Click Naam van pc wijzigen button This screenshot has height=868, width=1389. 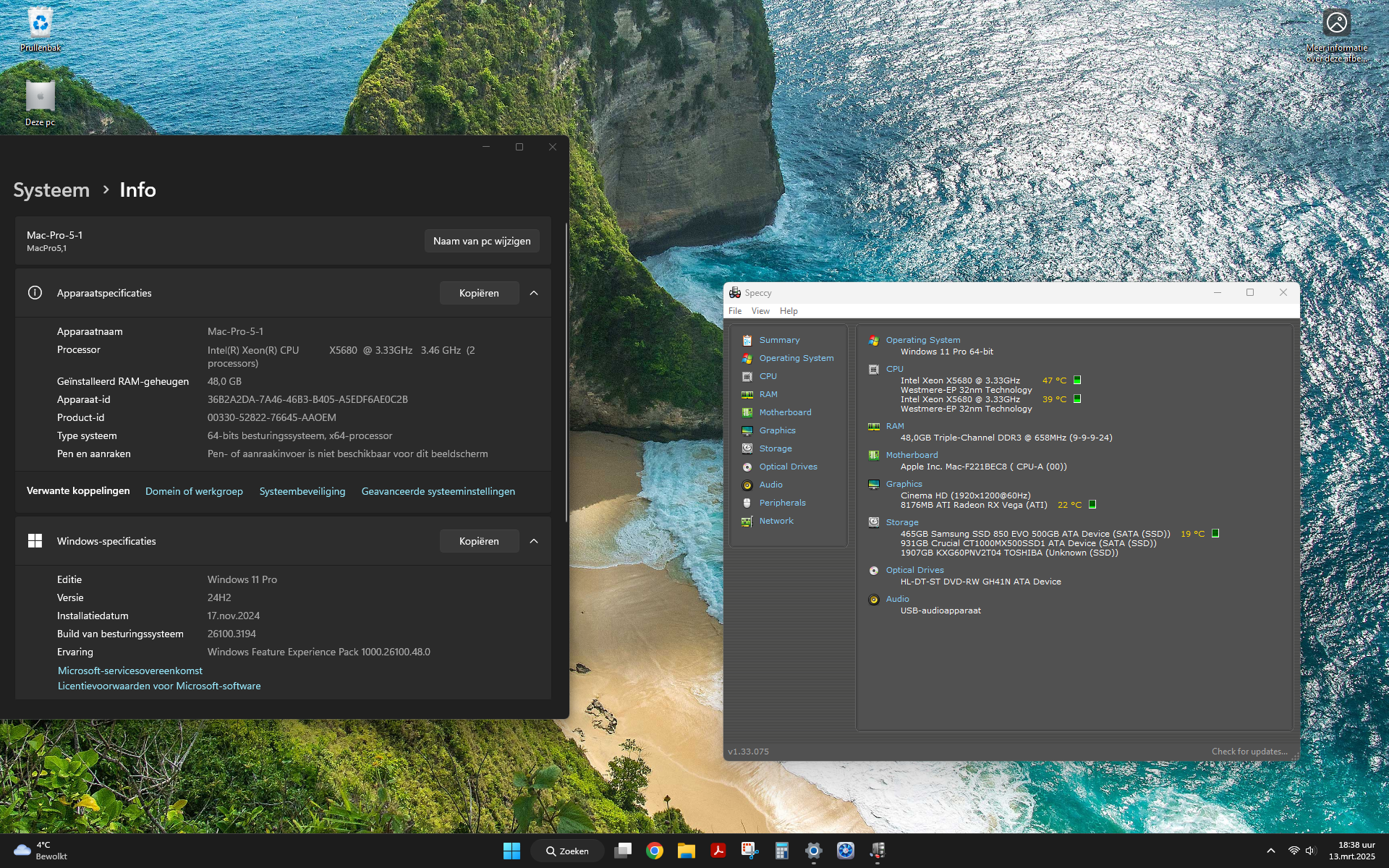point(482,241)
